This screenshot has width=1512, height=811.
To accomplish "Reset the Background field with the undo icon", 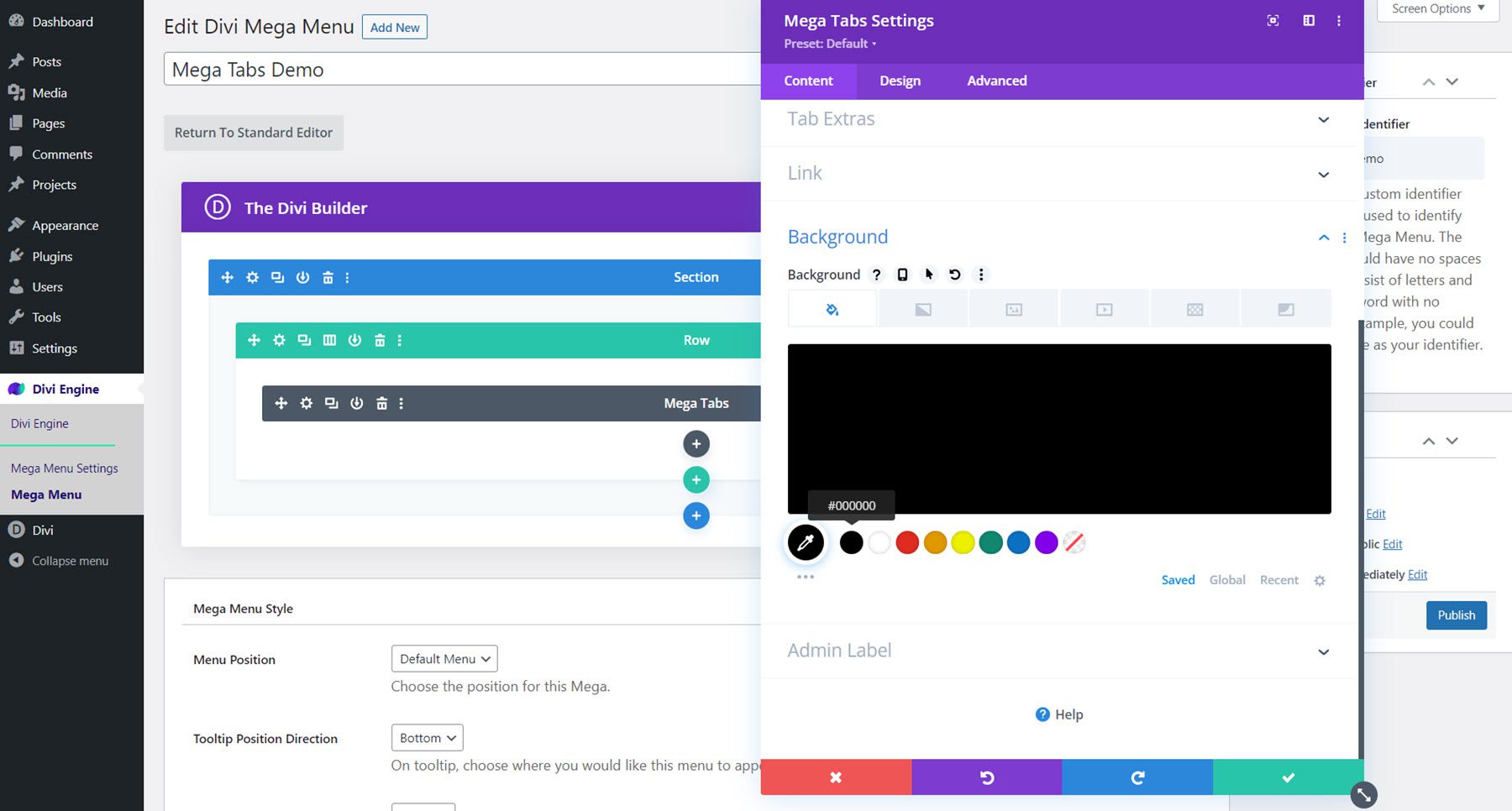I will coord(955,275).
